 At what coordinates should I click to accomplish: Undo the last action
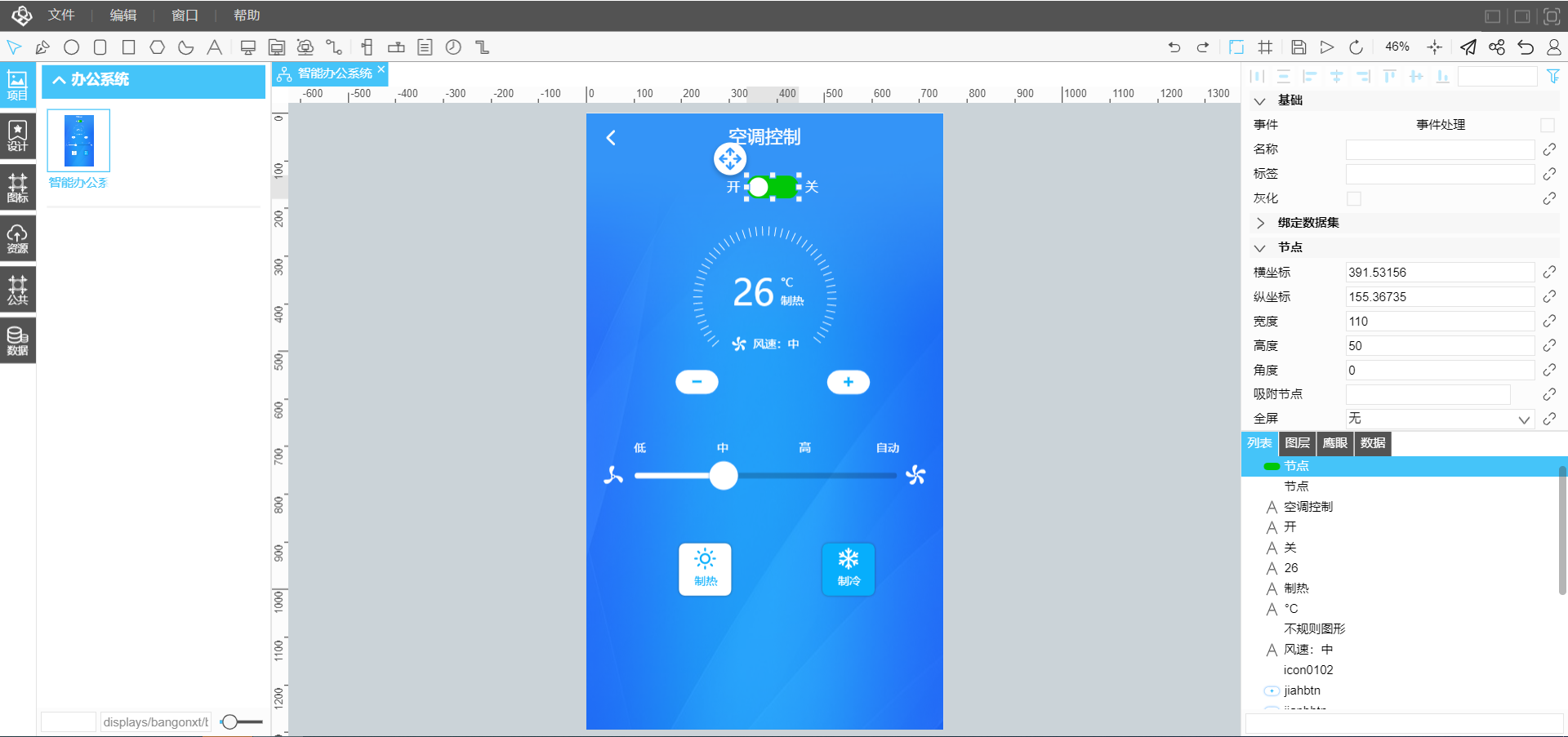point(1174,47)
